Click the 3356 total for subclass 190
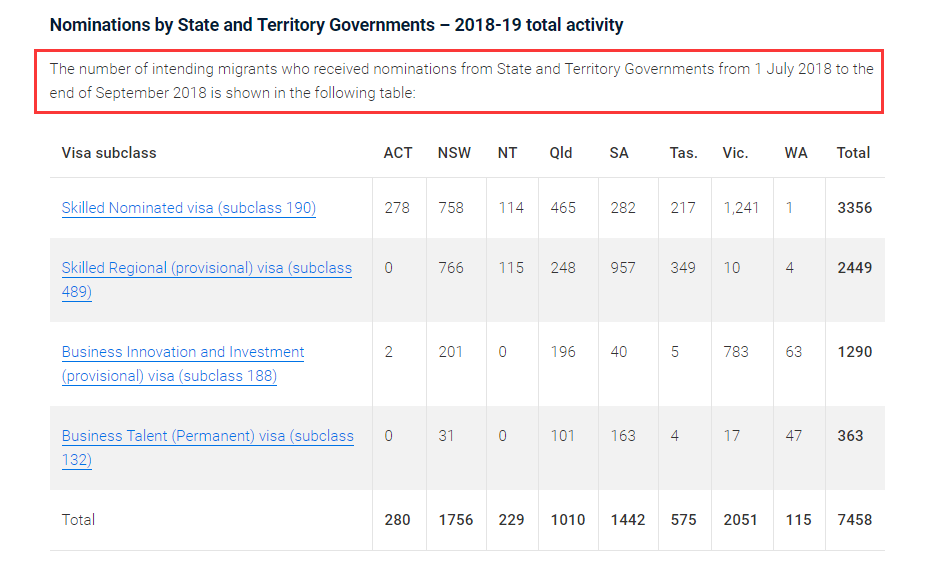 coord(854,208)
